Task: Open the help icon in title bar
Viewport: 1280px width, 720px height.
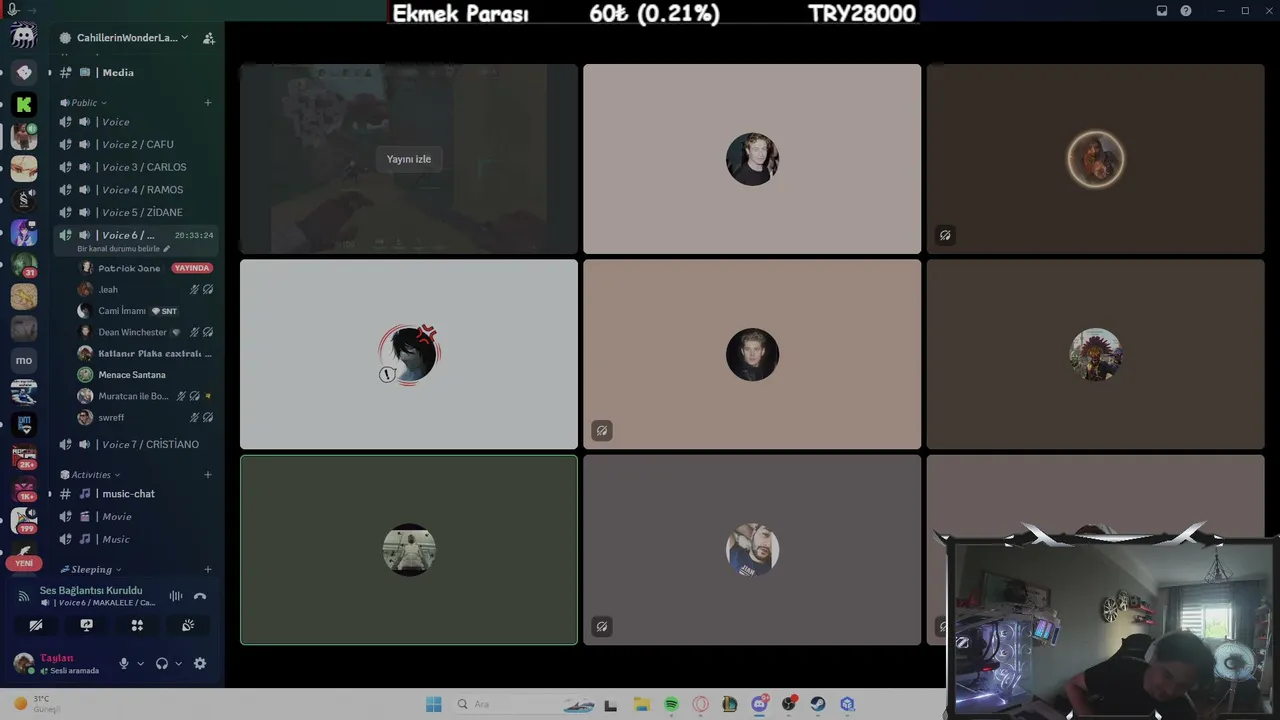Action: click(x=1186, y=11)
